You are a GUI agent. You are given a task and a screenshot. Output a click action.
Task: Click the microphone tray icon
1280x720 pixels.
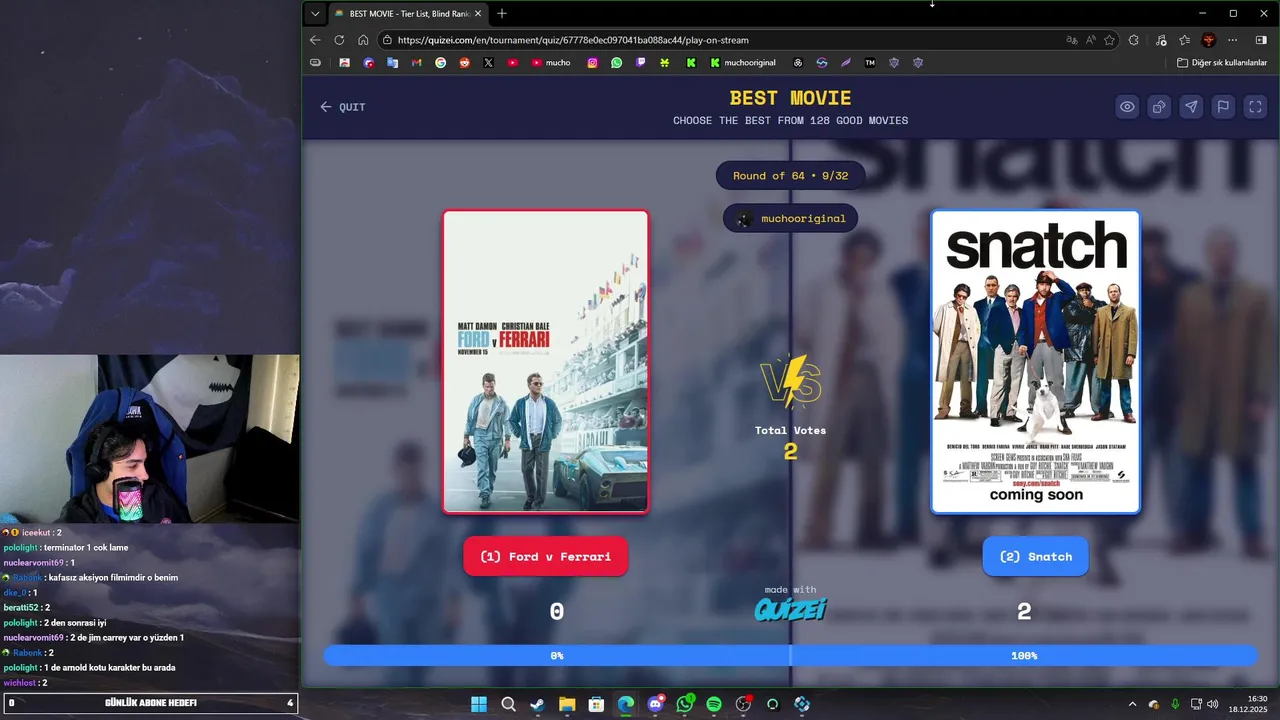coord(1175,704)
